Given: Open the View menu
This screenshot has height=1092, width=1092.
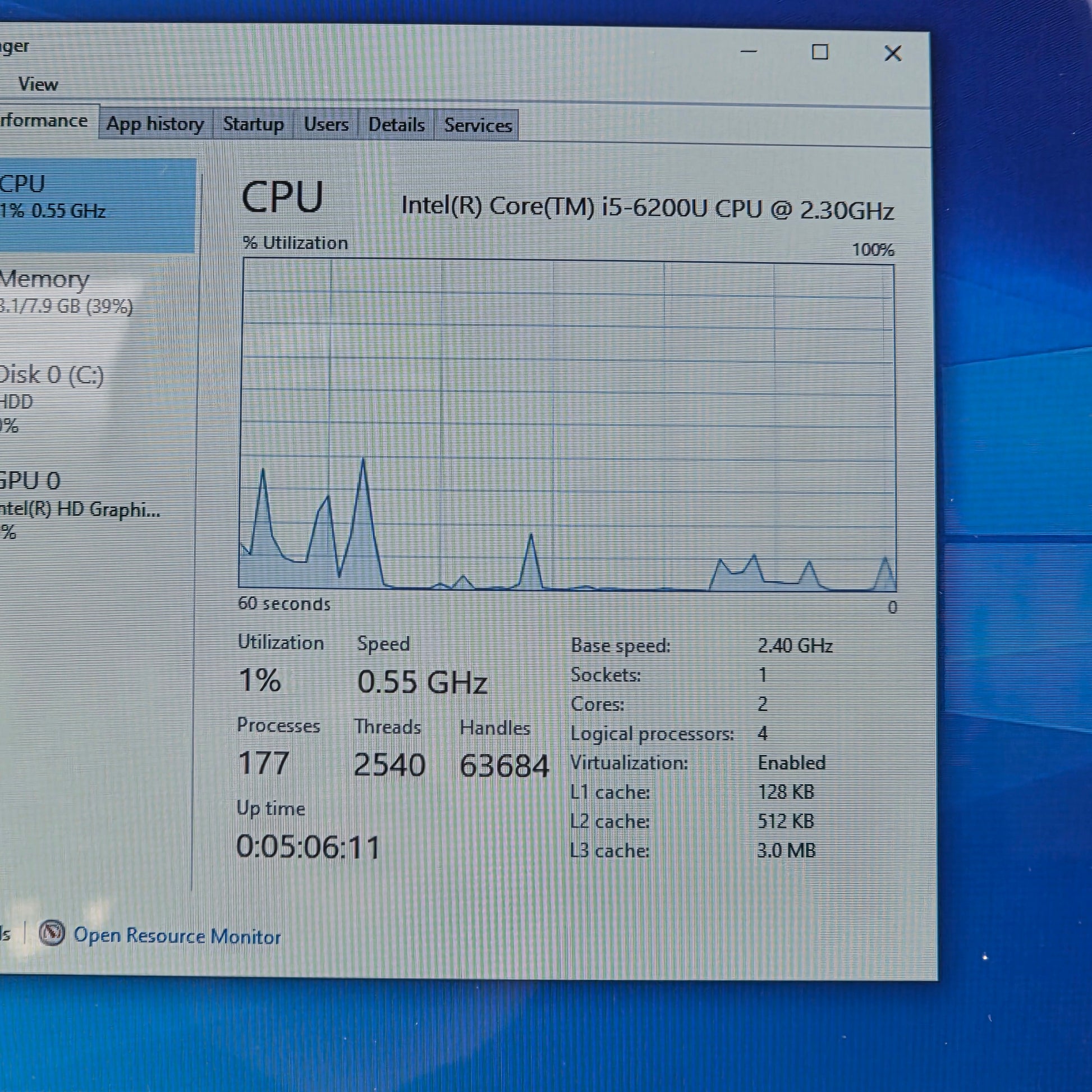Looking at the screenshot, I should point(38,84).
